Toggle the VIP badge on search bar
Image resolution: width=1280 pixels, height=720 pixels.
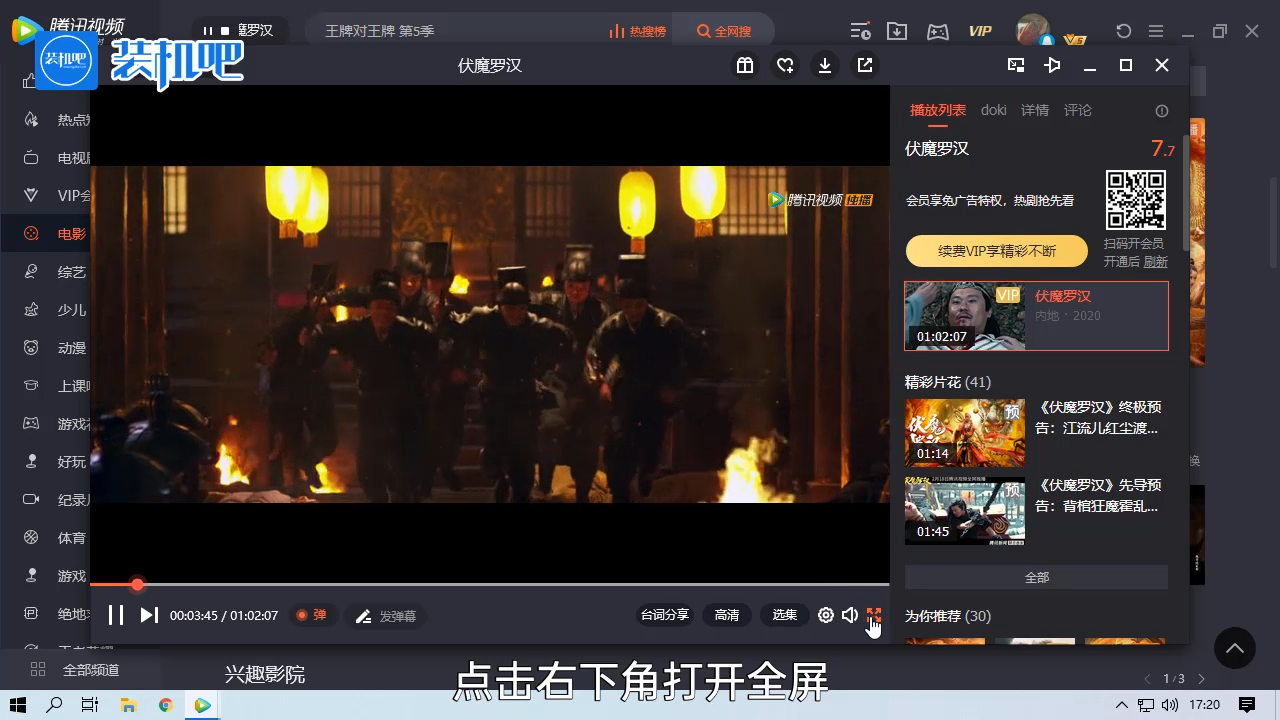point(980,31)
